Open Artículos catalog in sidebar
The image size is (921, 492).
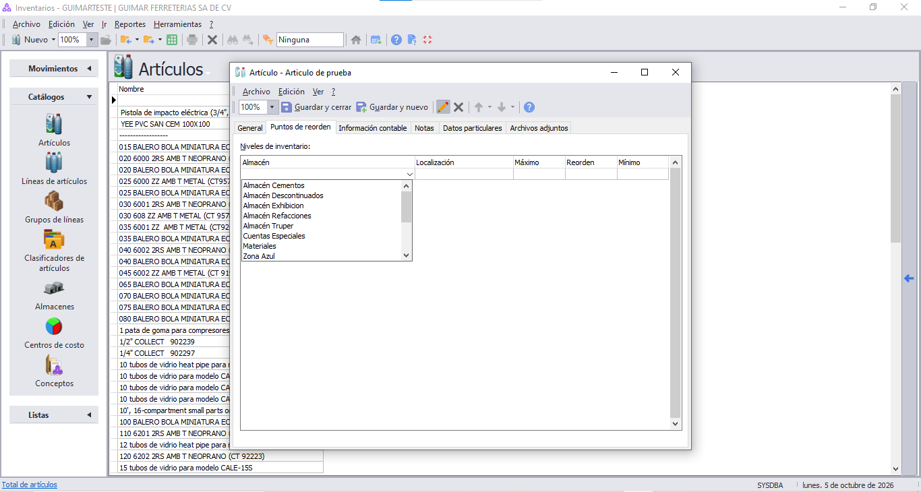[54, 130]
